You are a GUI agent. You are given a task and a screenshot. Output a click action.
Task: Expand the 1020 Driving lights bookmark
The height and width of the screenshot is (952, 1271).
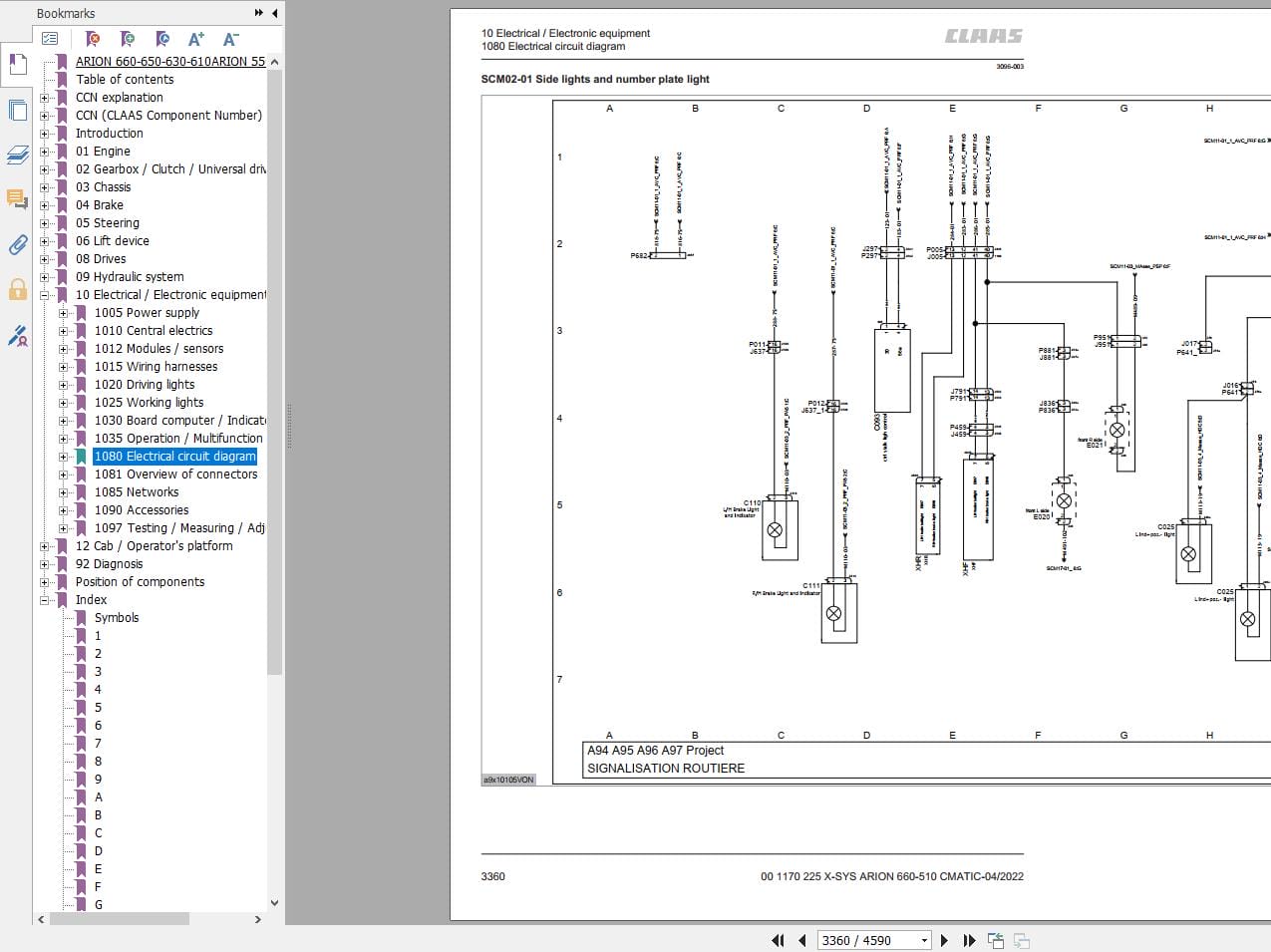point(63,385)
